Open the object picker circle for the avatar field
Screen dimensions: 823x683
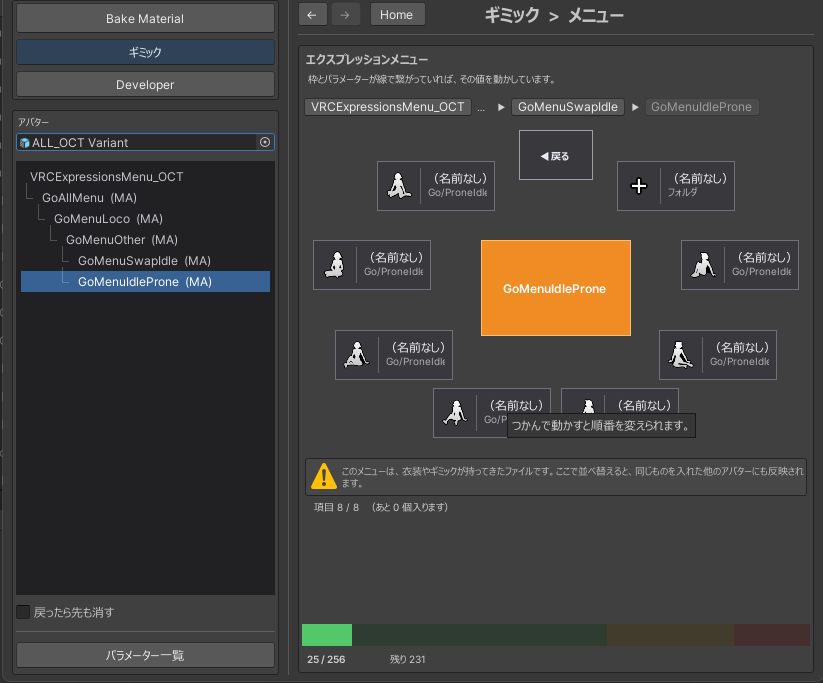click(x=265, y=142)
